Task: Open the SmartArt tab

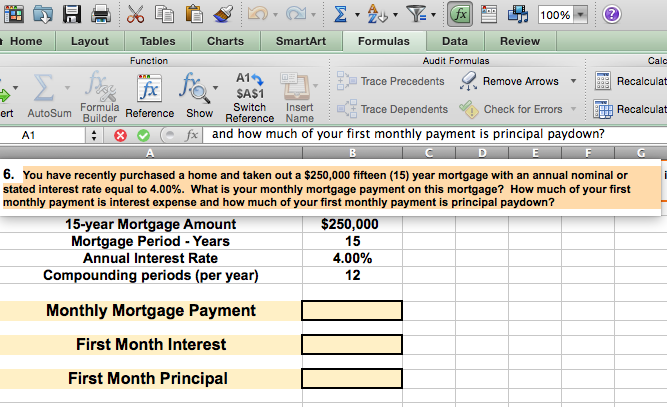Action: 301,41
